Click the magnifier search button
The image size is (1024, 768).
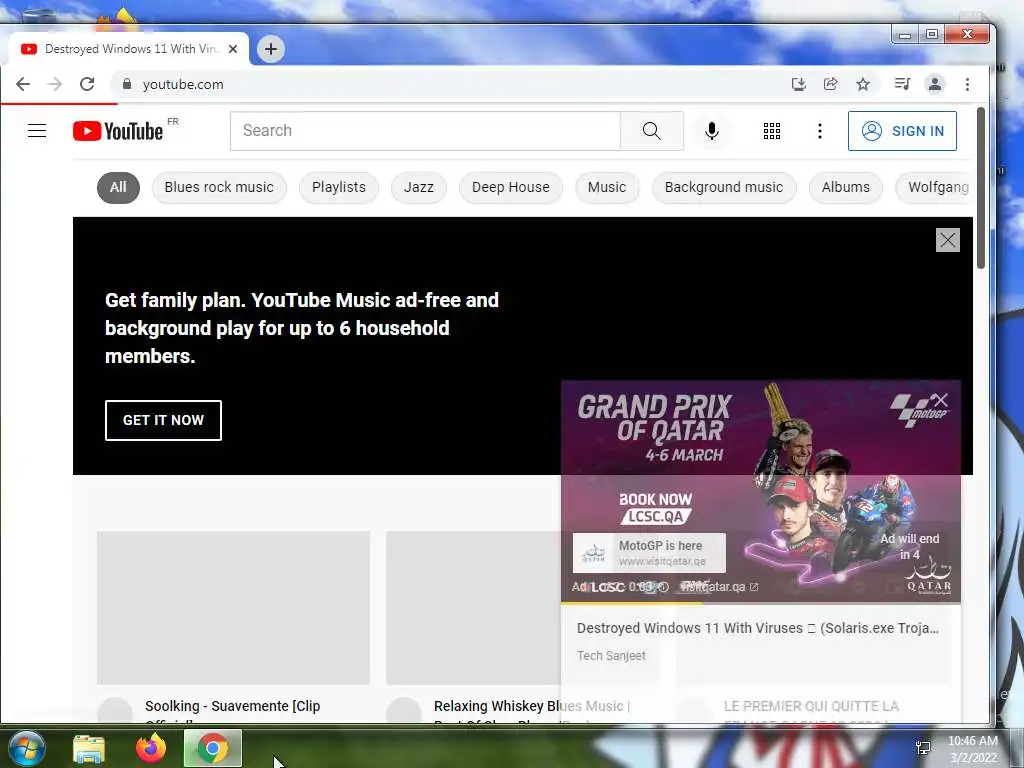652,131
